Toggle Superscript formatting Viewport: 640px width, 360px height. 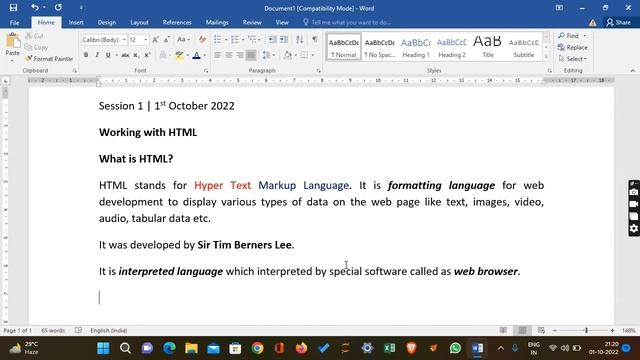pyautogui.click(x=147, y=55)
